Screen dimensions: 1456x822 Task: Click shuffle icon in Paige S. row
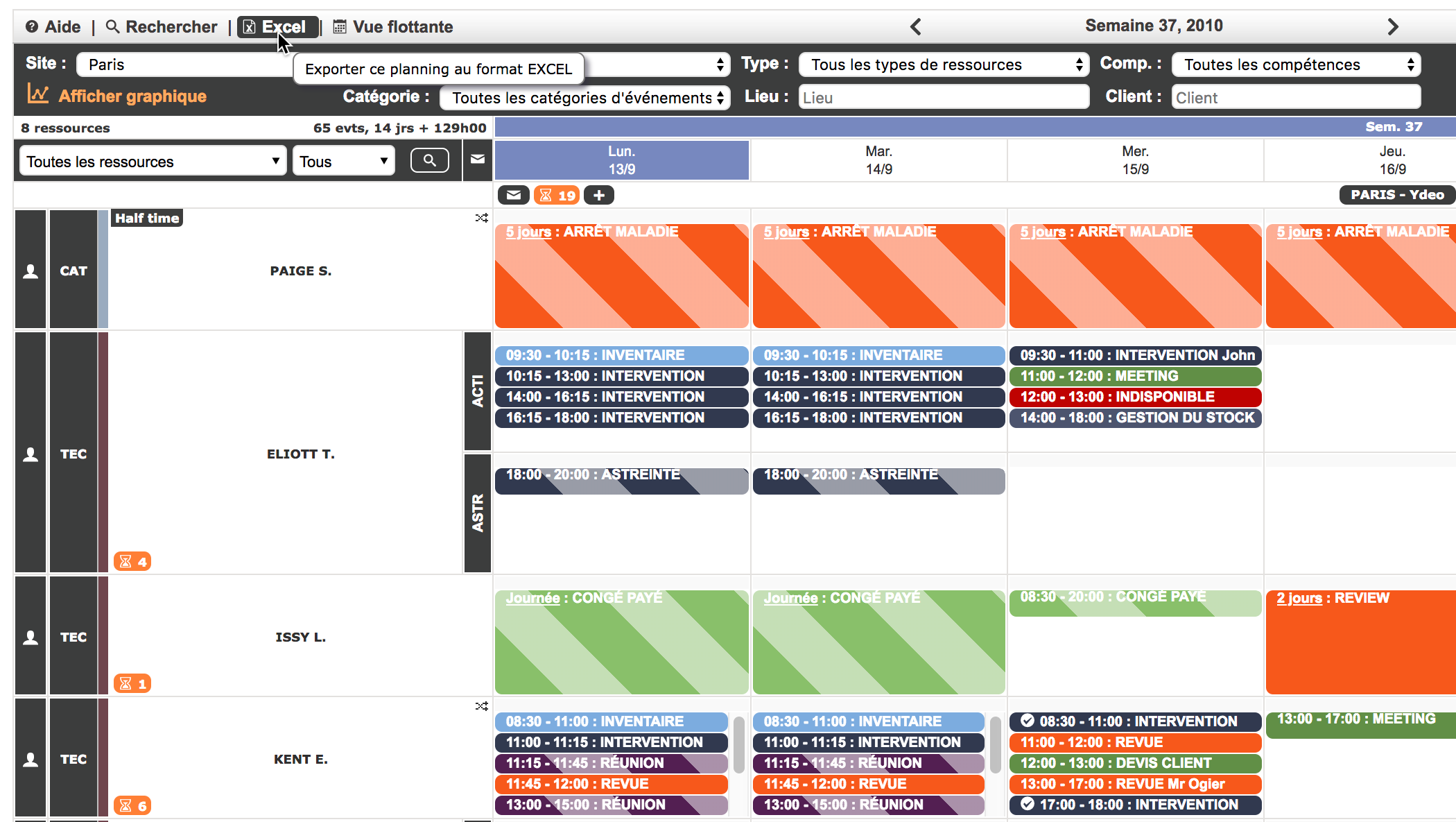pos(481,219)
